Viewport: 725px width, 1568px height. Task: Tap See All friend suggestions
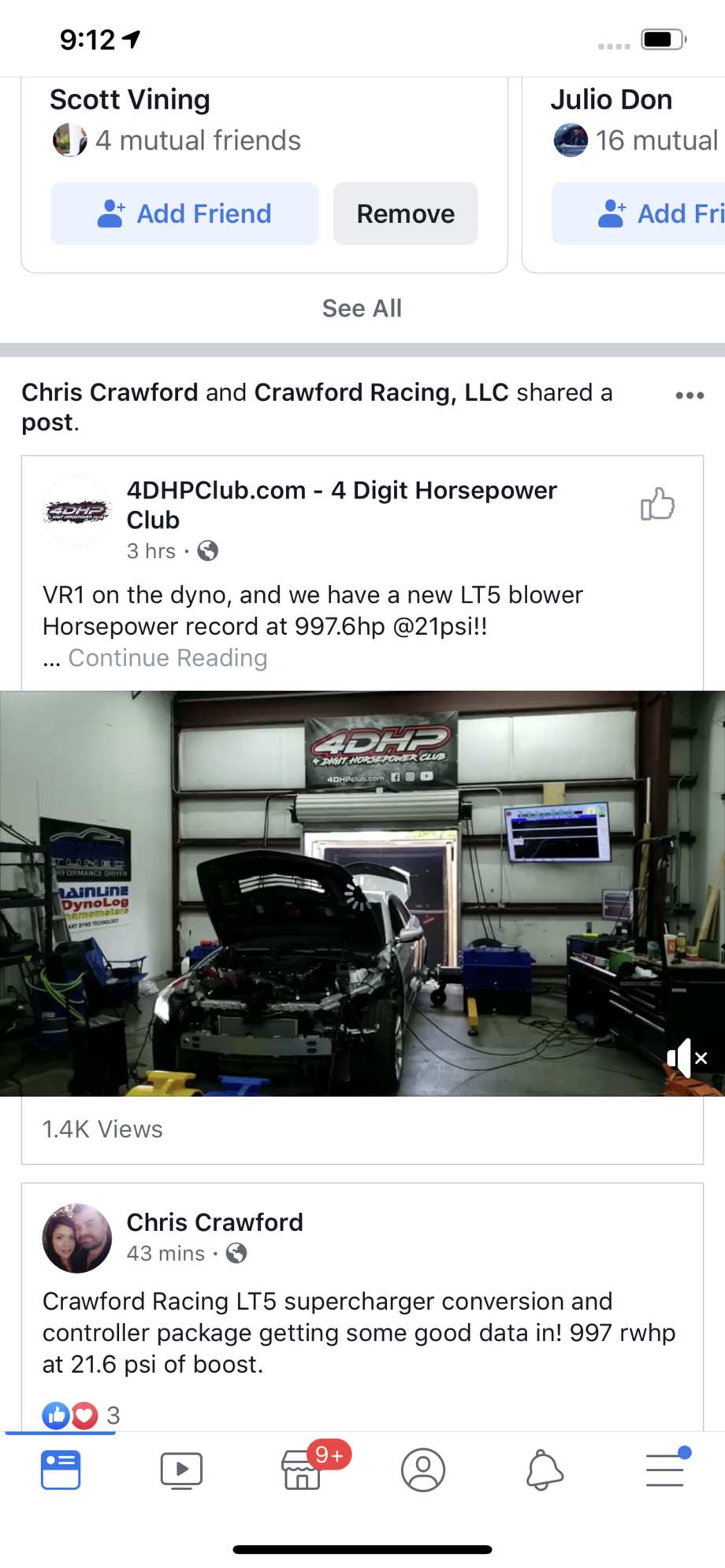click(362, 308)
